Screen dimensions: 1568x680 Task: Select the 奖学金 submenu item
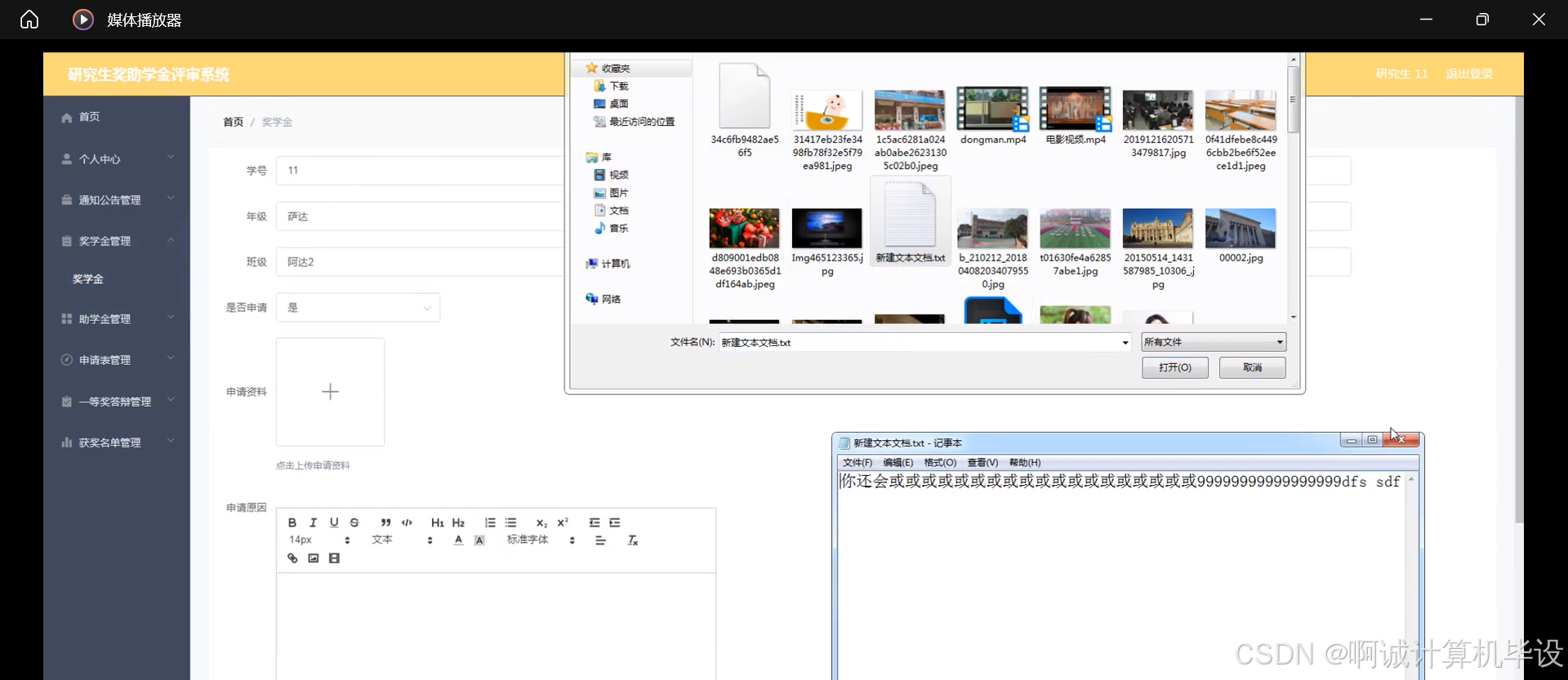(88, 278)
